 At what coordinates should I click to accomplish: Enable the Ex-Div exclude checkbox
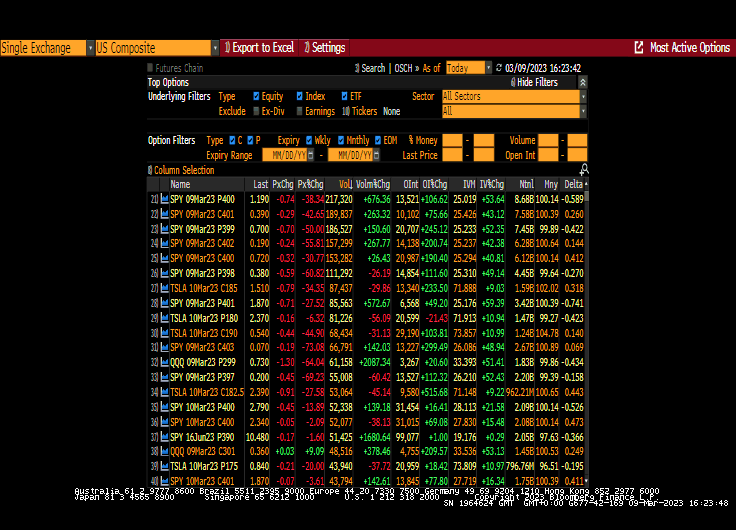(x=257, y=111)
